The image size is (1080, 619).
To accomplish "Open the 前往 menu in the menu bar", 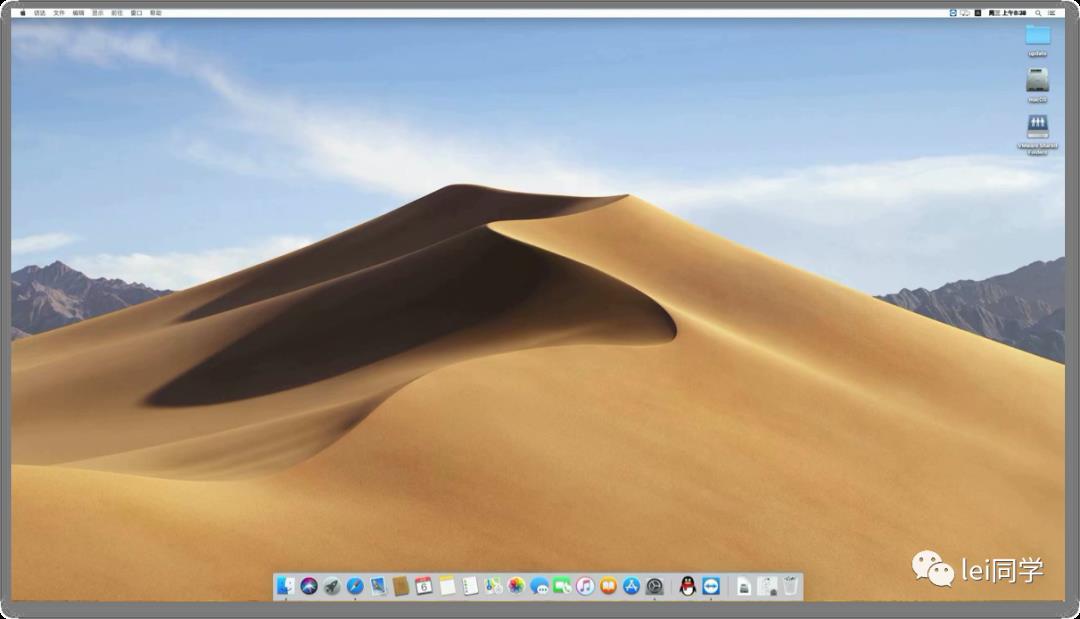I will [117, 13].
